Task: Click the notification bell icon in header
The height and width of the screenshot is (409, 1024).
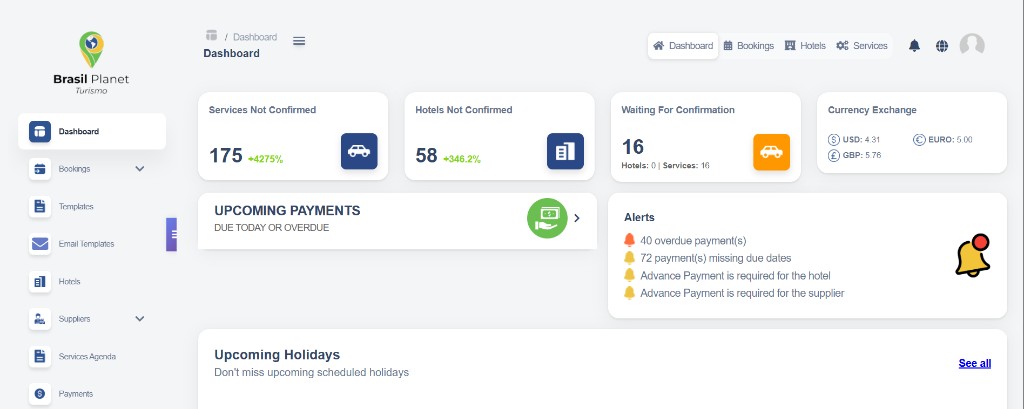Action: coord(914,45)
